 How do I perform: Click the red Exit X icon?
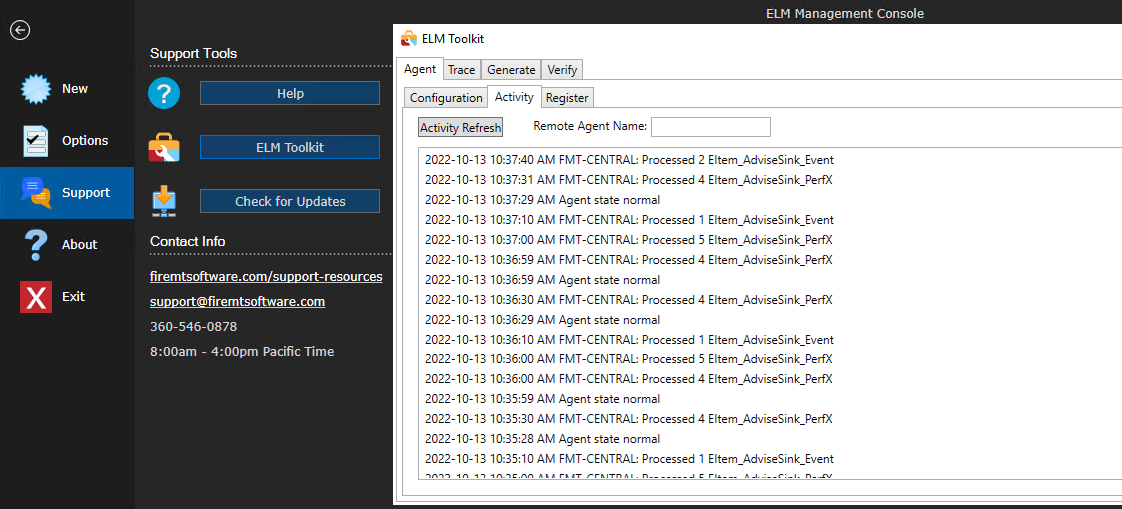click(x=36, y=296)
